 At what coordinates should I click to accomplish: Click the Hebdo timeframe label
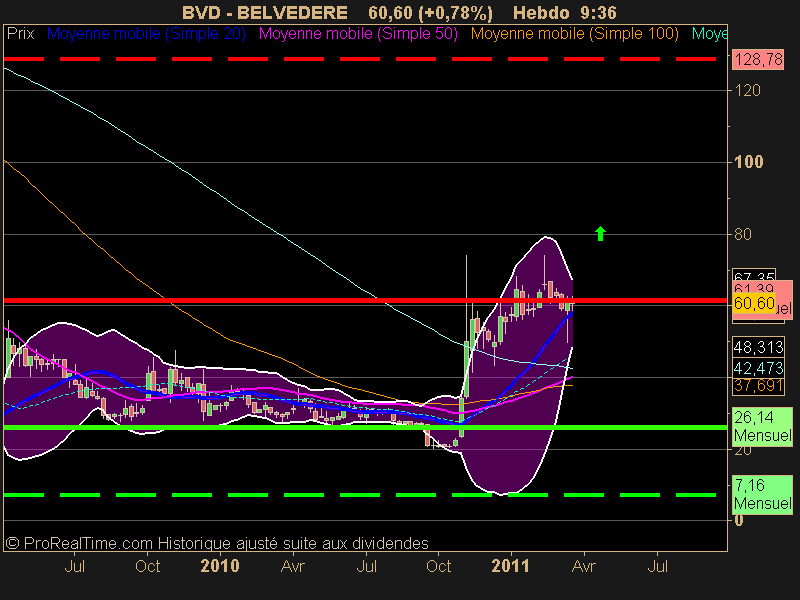(541, 12)
